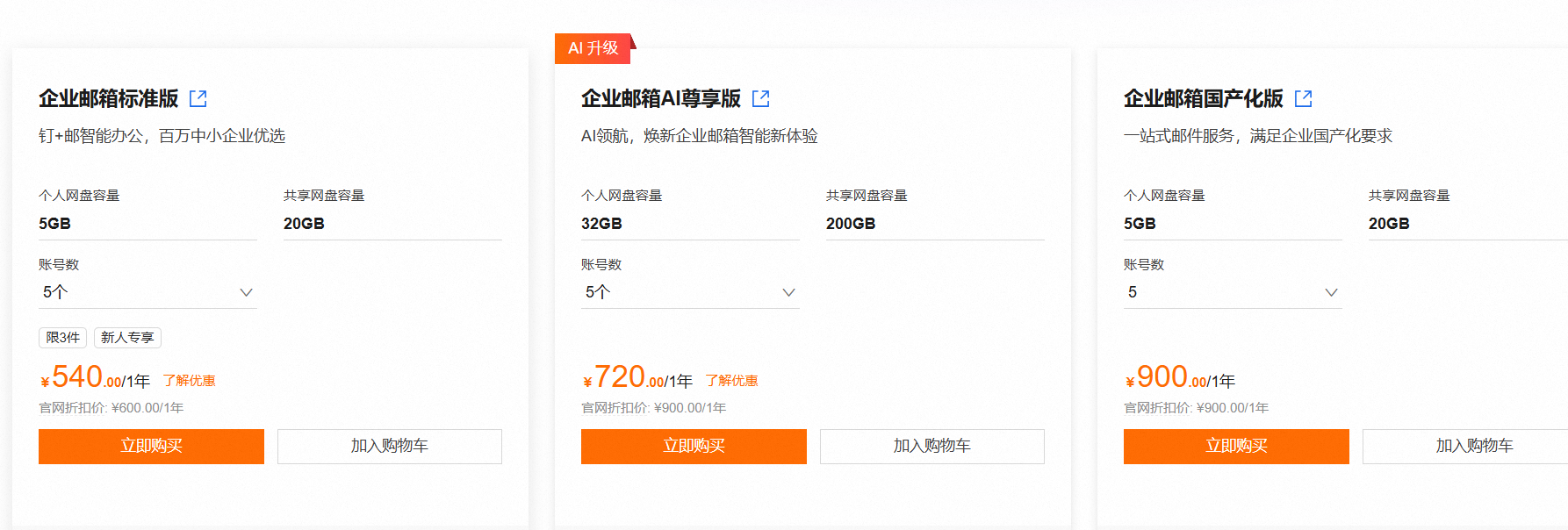Open the 企业邮箱国产化版 title
Image resolution: width=1568 pixels, height=530 pixels.
(x=1204, y=99)
